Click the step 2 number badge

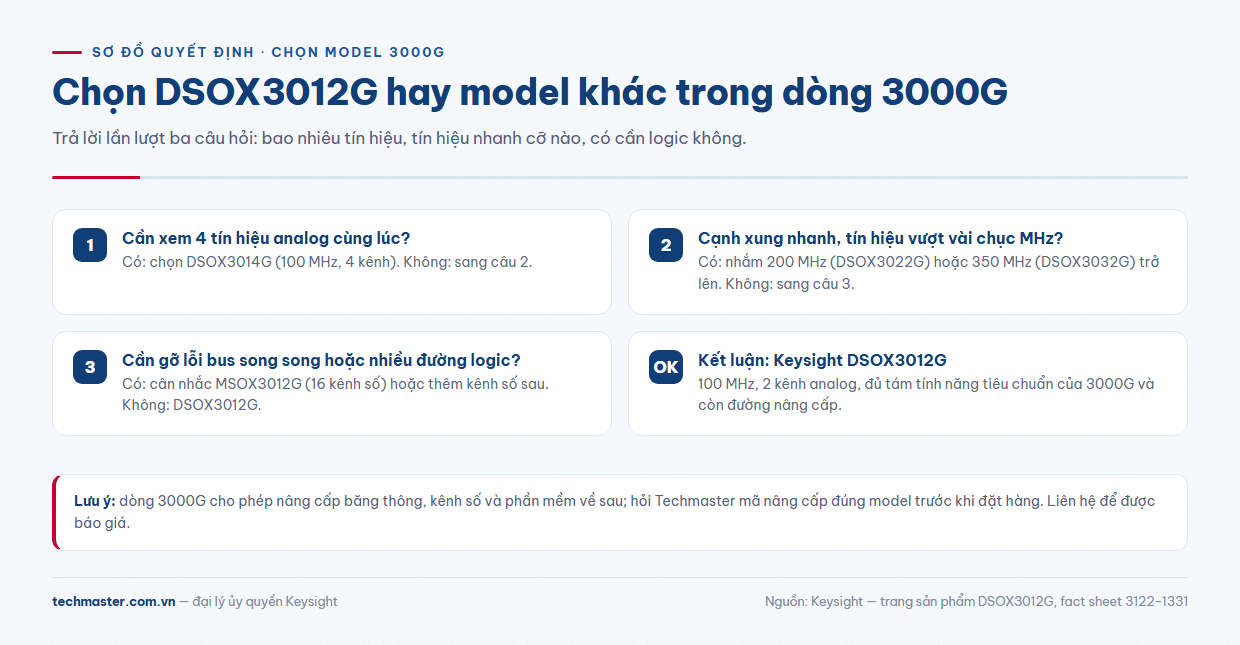coord(666,245)
